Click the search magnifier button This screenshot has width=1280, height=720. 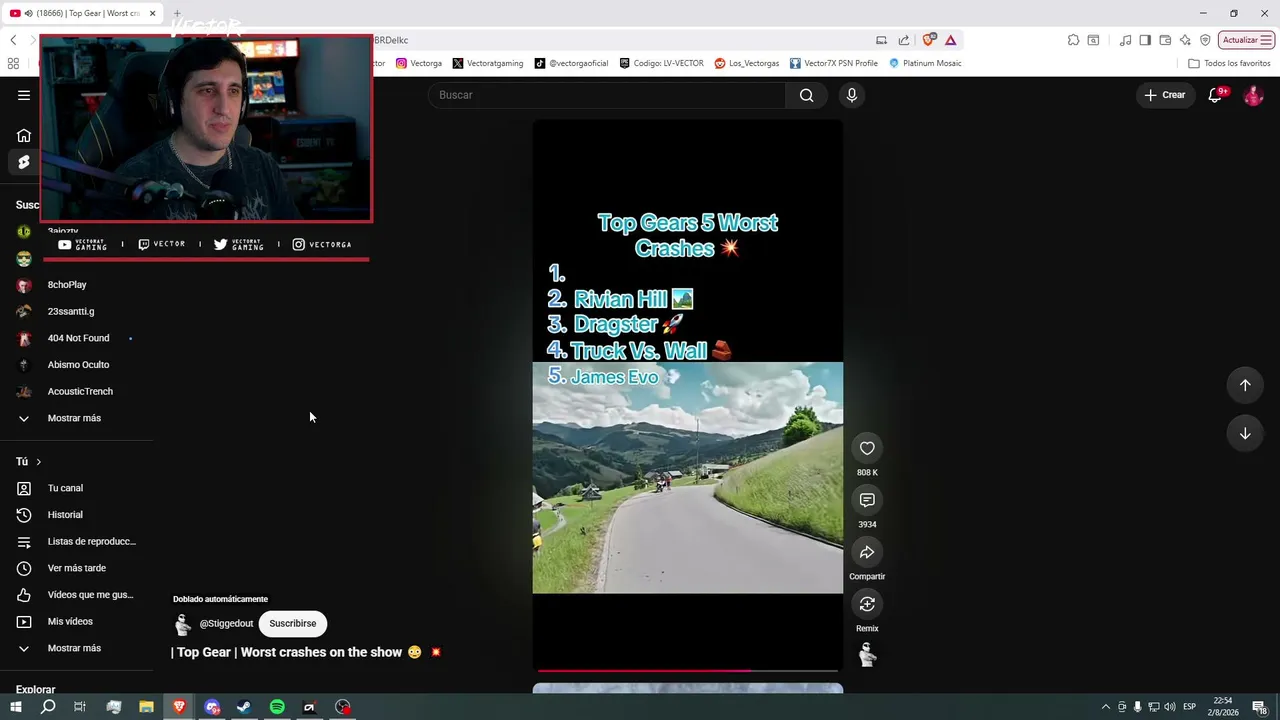point(806,95)
